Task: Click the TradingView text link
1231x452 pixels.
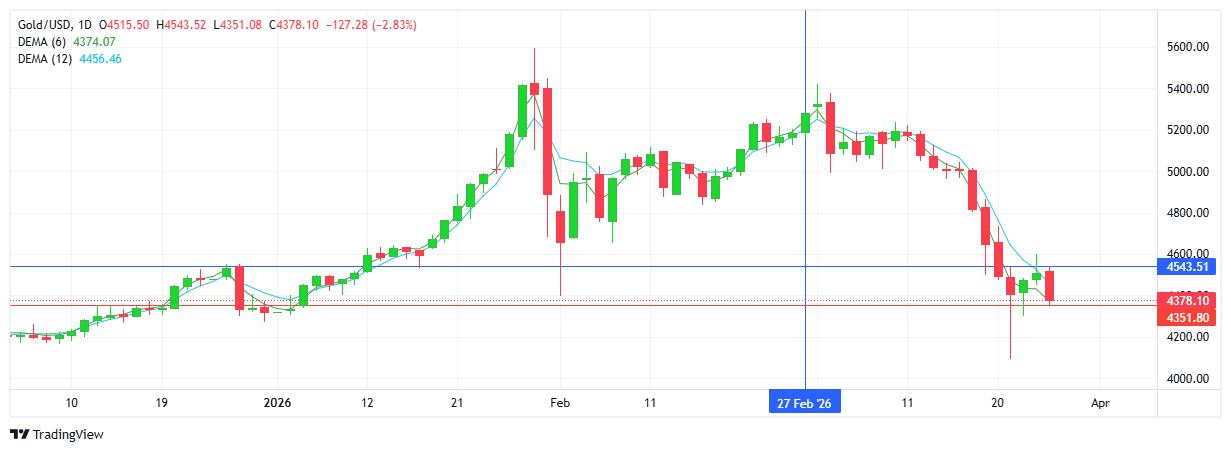Action: (68, 434)
